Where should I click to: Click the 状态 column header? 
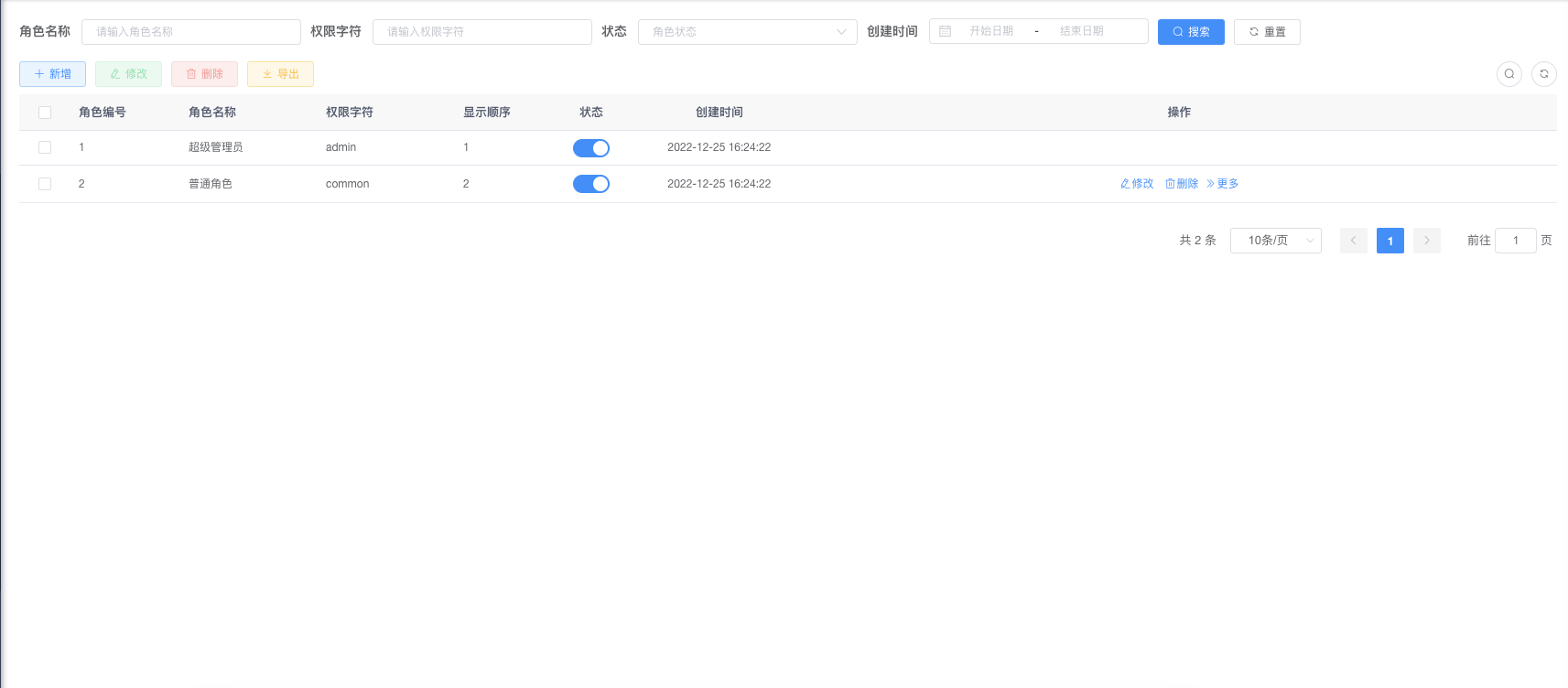[x=591, y=113]
